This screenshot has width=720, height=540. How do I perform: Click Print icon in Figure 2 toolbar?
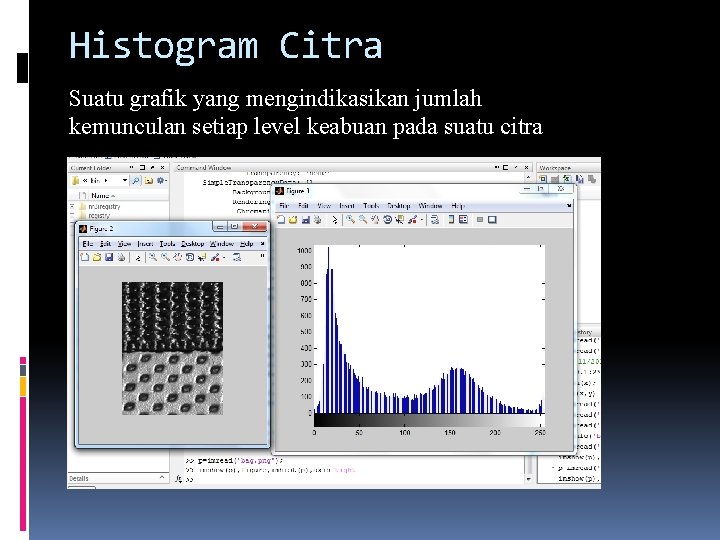click(121, 258)
